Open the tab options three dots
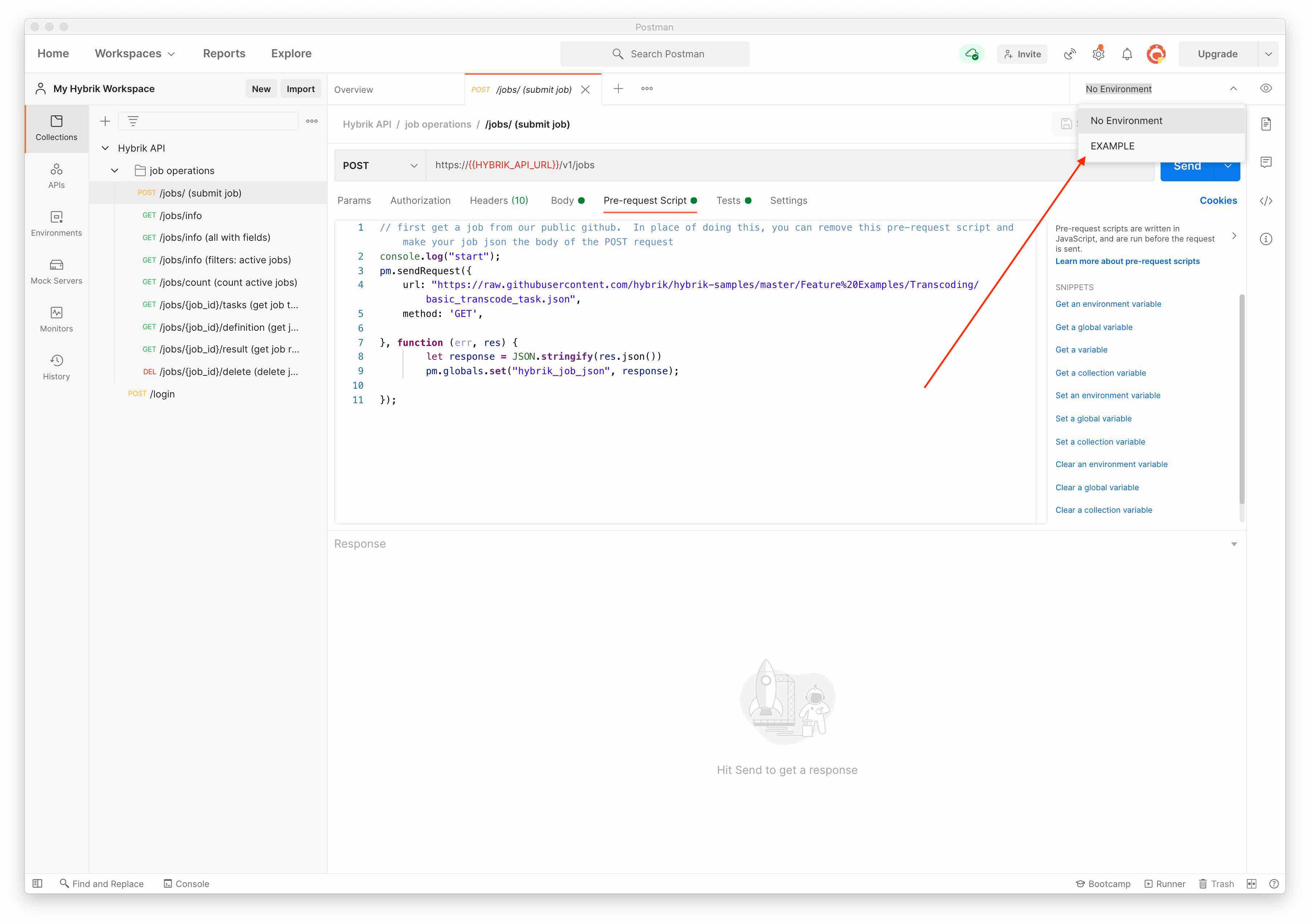Image resolution: width=1310 pixels, height=924 pixels. (646, 88)
